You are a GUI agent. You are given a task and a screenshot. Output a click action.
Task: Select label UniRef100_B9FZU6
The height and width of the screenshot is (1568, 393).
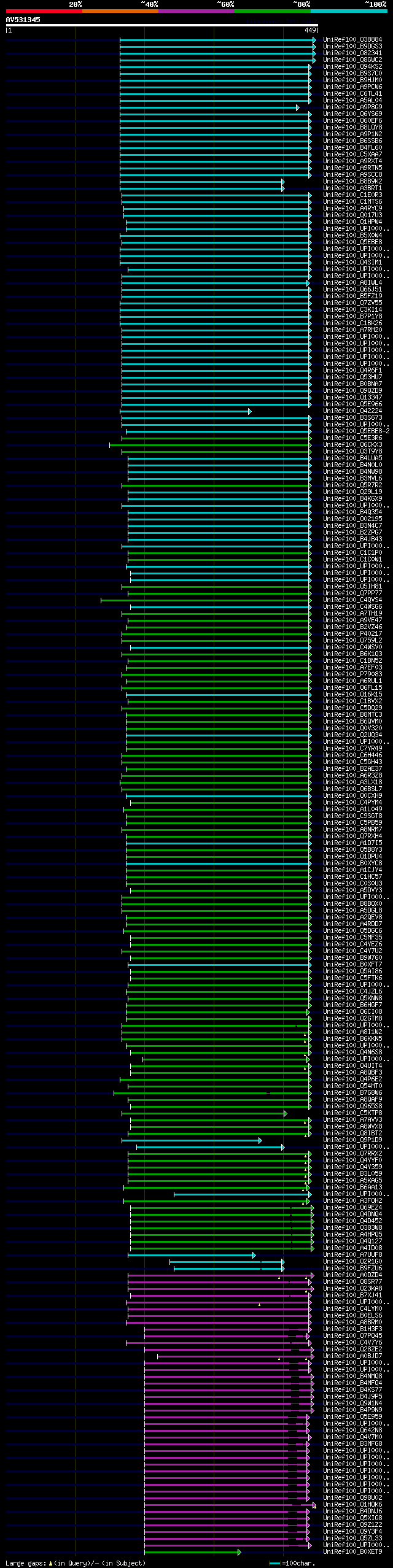[x=352, y=1269]
